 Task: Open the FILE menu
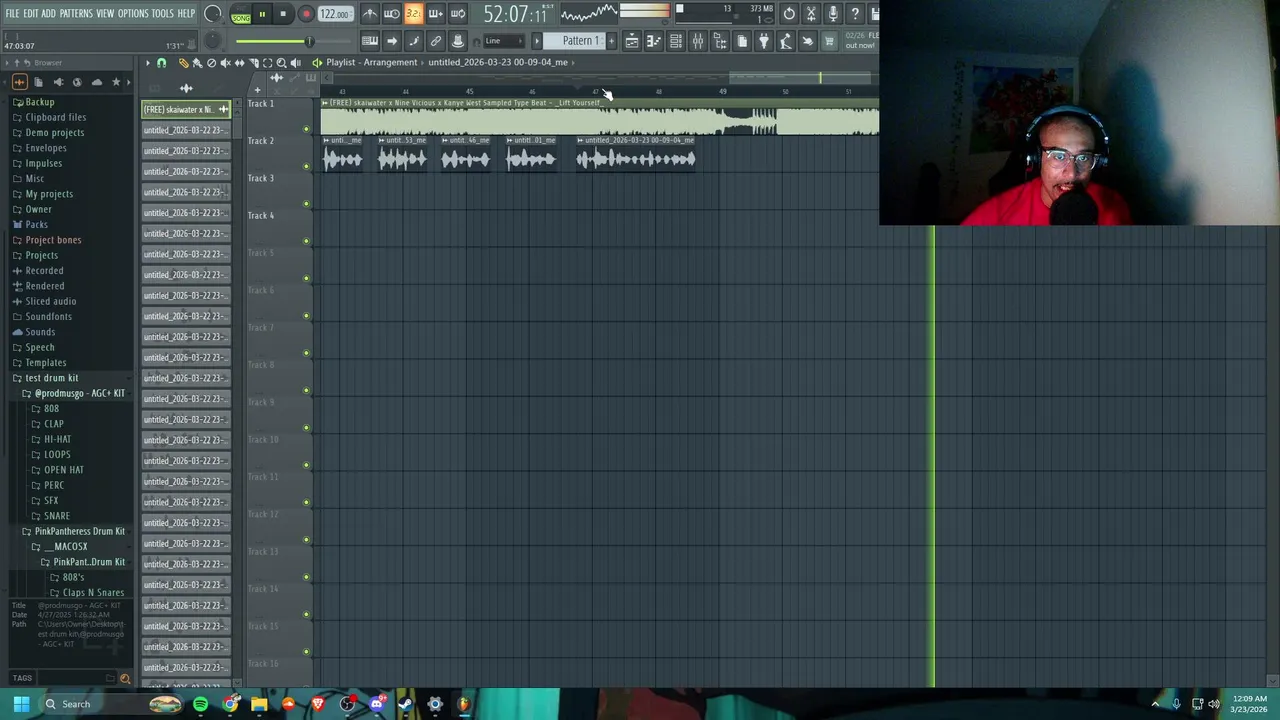[12, 13]
